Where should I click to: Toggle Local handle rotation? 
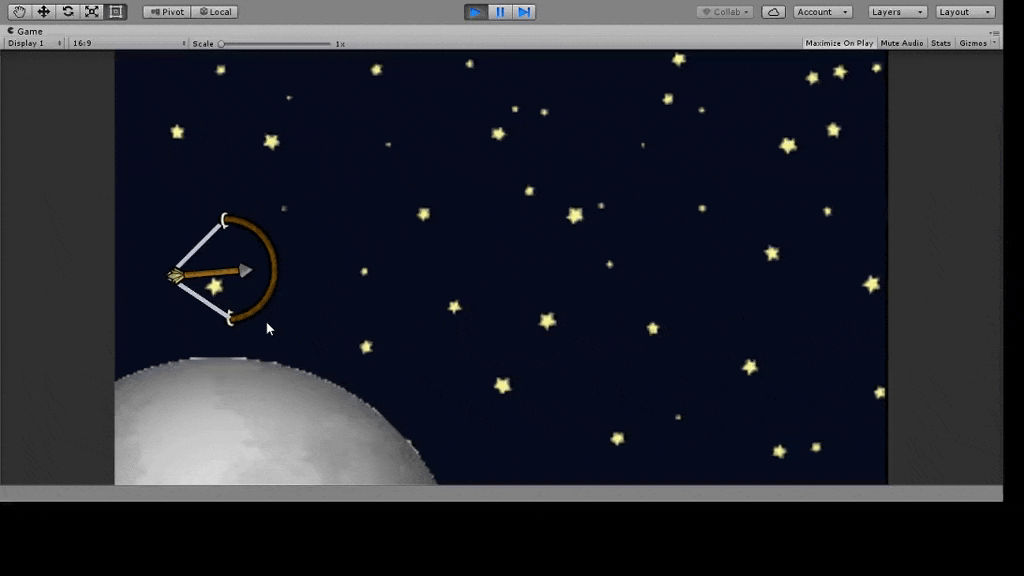[215, 12]
